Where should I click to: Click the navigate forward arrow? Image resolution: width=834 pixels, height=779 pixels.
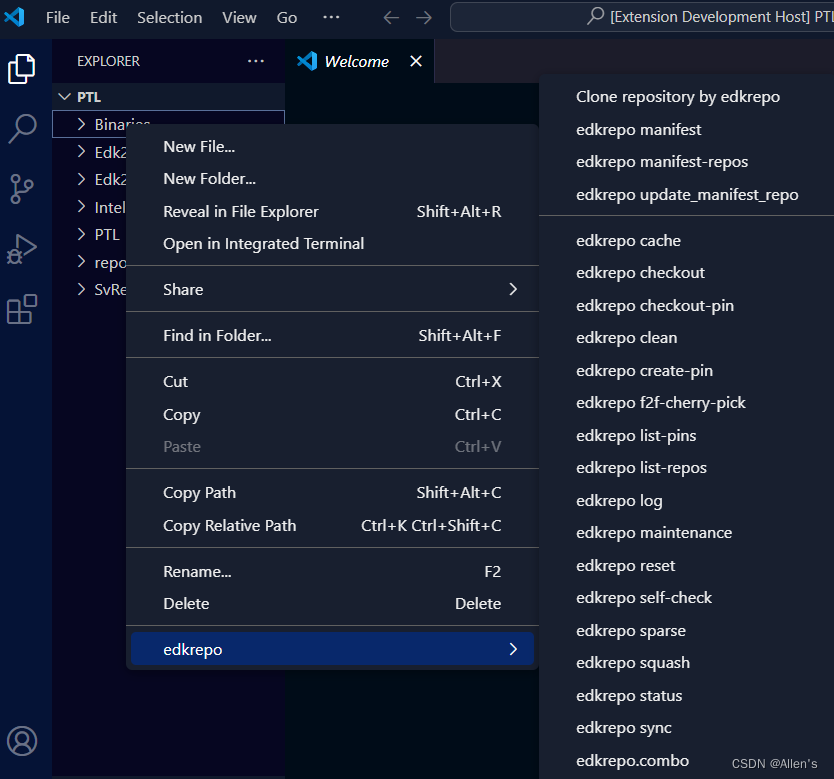[422, 17]
